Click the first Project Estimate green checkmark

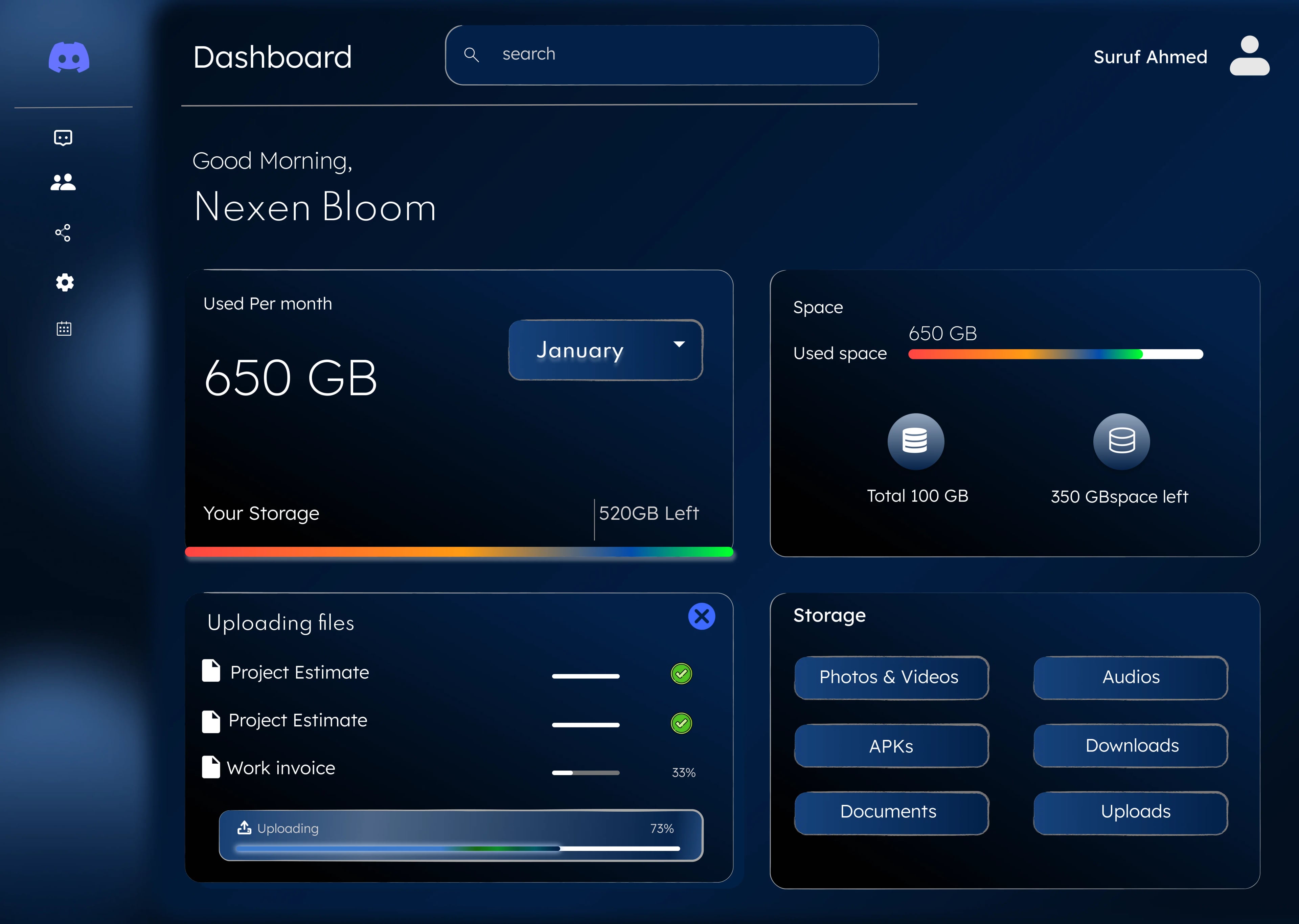click(x=681, y=674)
